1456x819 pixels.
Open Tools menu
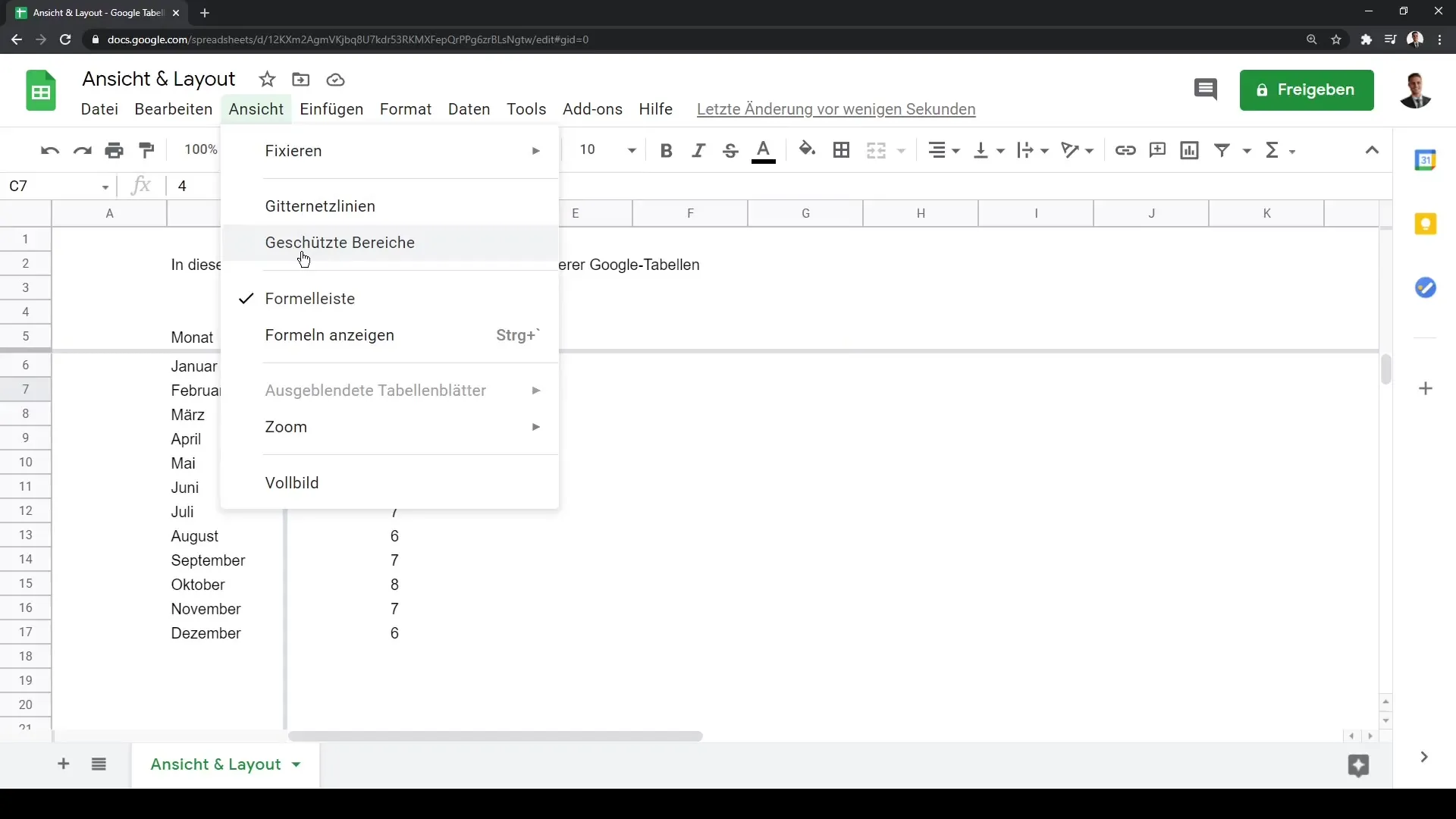pyautogui.click(x=526, y=109)
